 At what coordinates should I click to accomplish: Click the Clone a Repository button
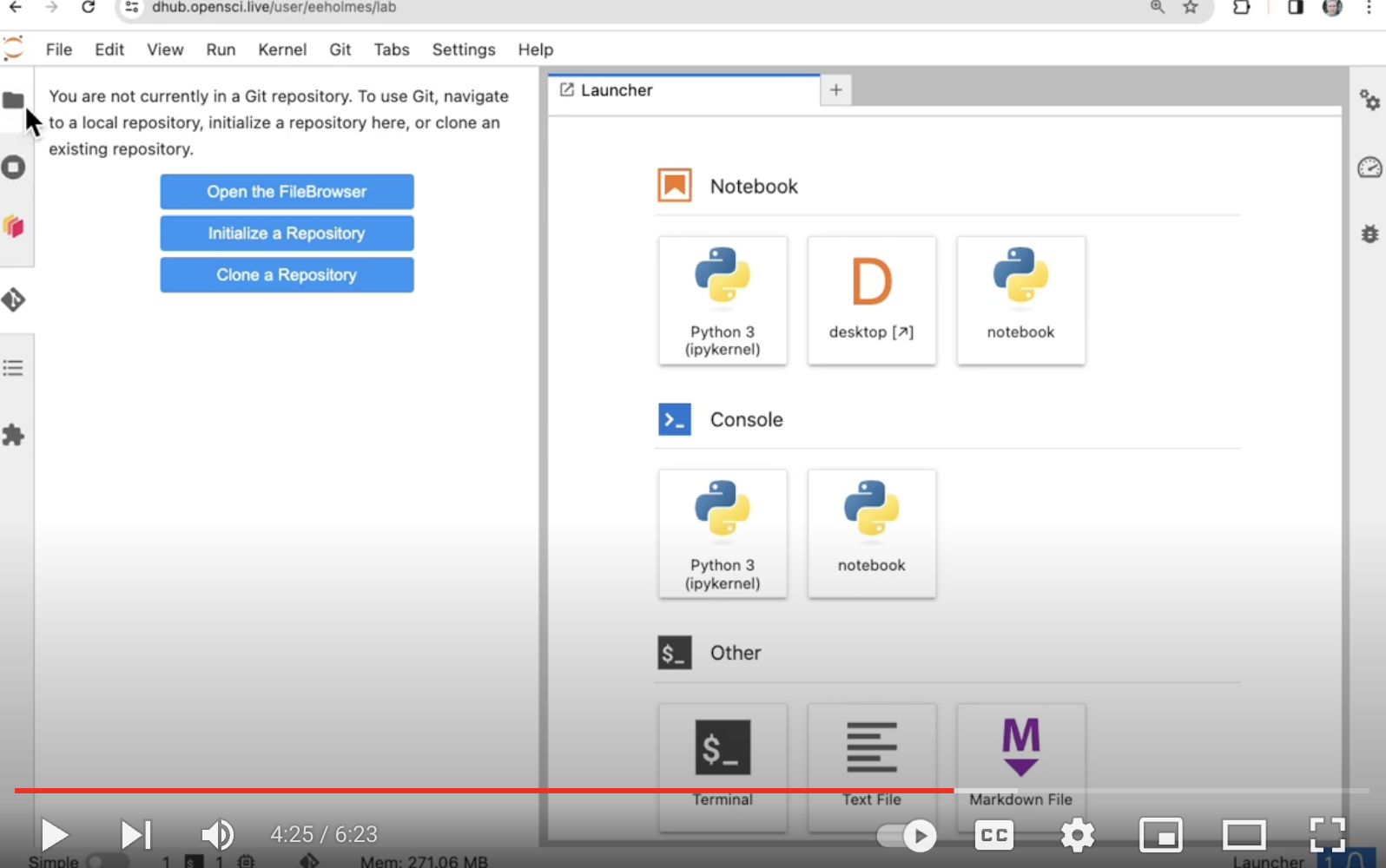coord(287,275)
